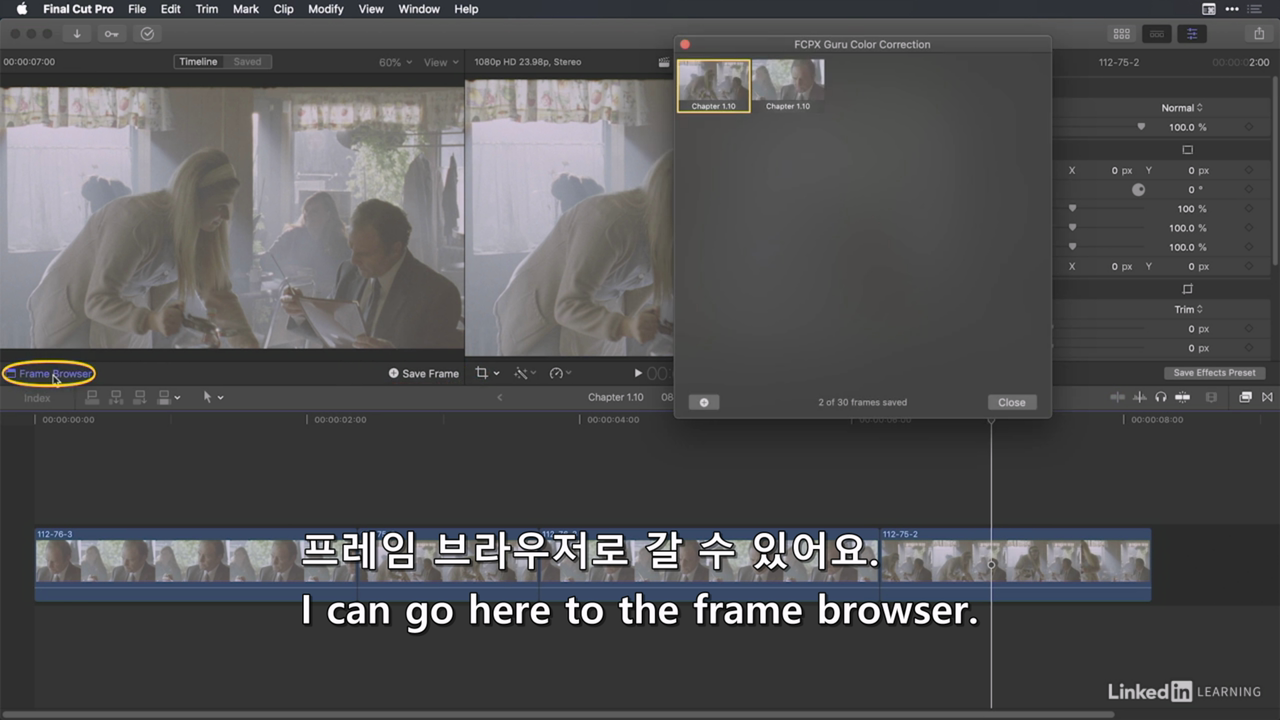Image resolution: width=1280 pixels, height=720 pixels.
Task: Click the Chapter 1.10 project title in timeline
Action: point(615,397)
